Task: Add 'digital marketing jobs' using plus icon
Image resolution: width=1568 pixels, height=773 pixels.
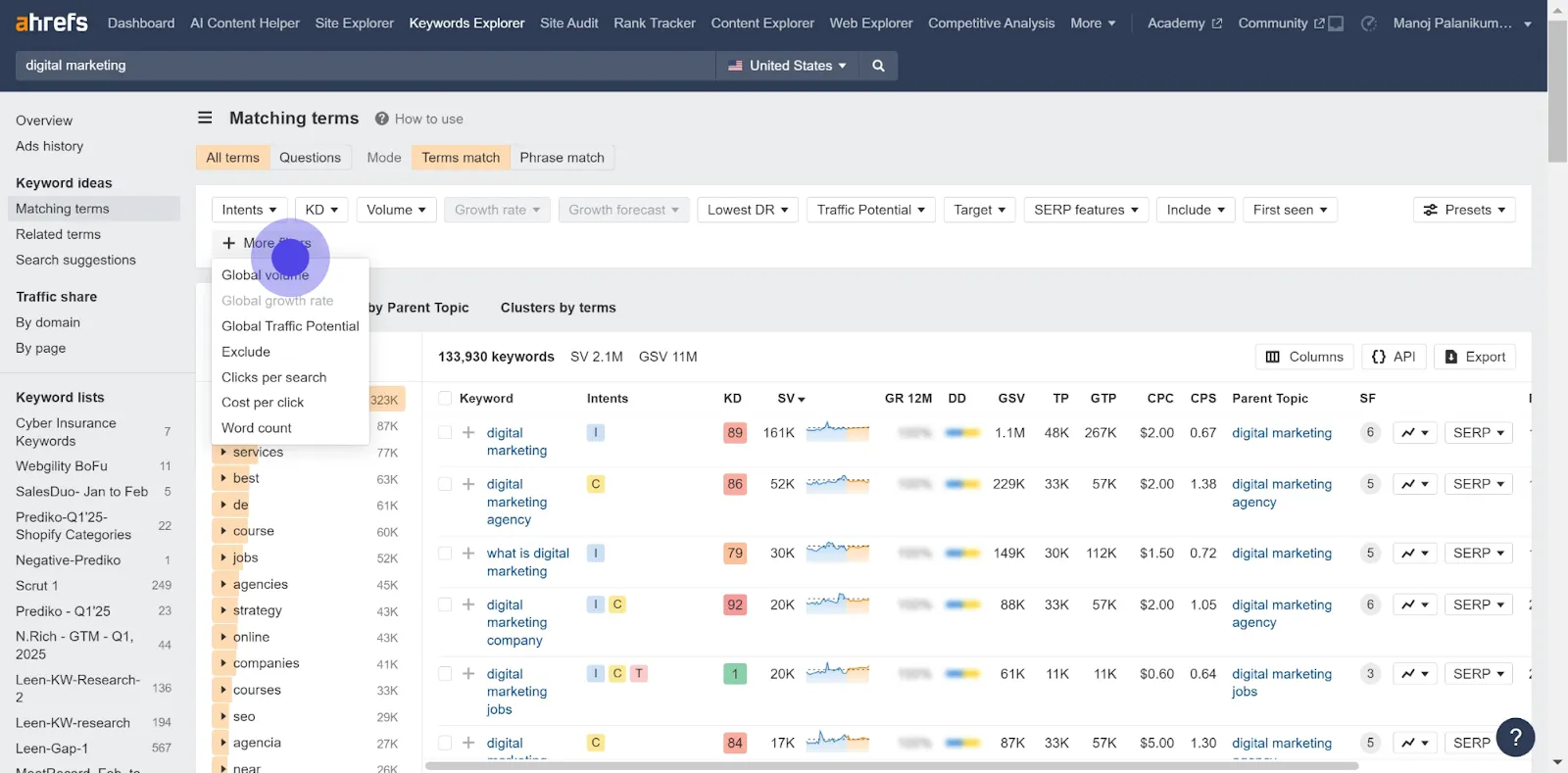Action: click(x=468, y=673)
